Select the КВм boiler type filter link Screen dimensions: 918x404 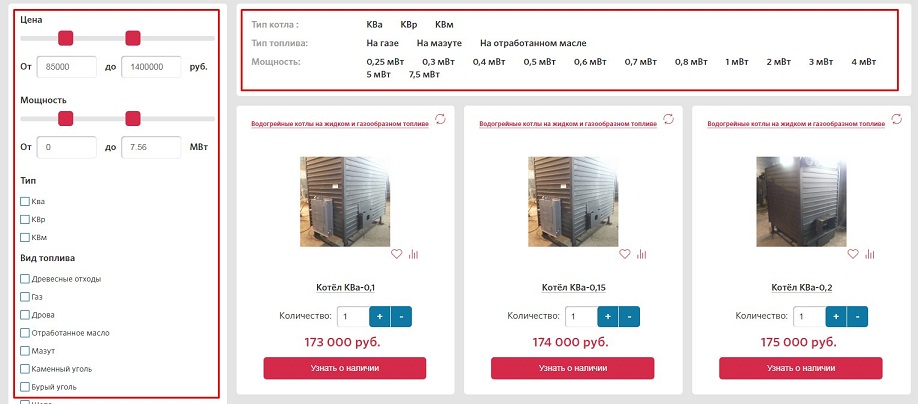(x=445, y=23)
